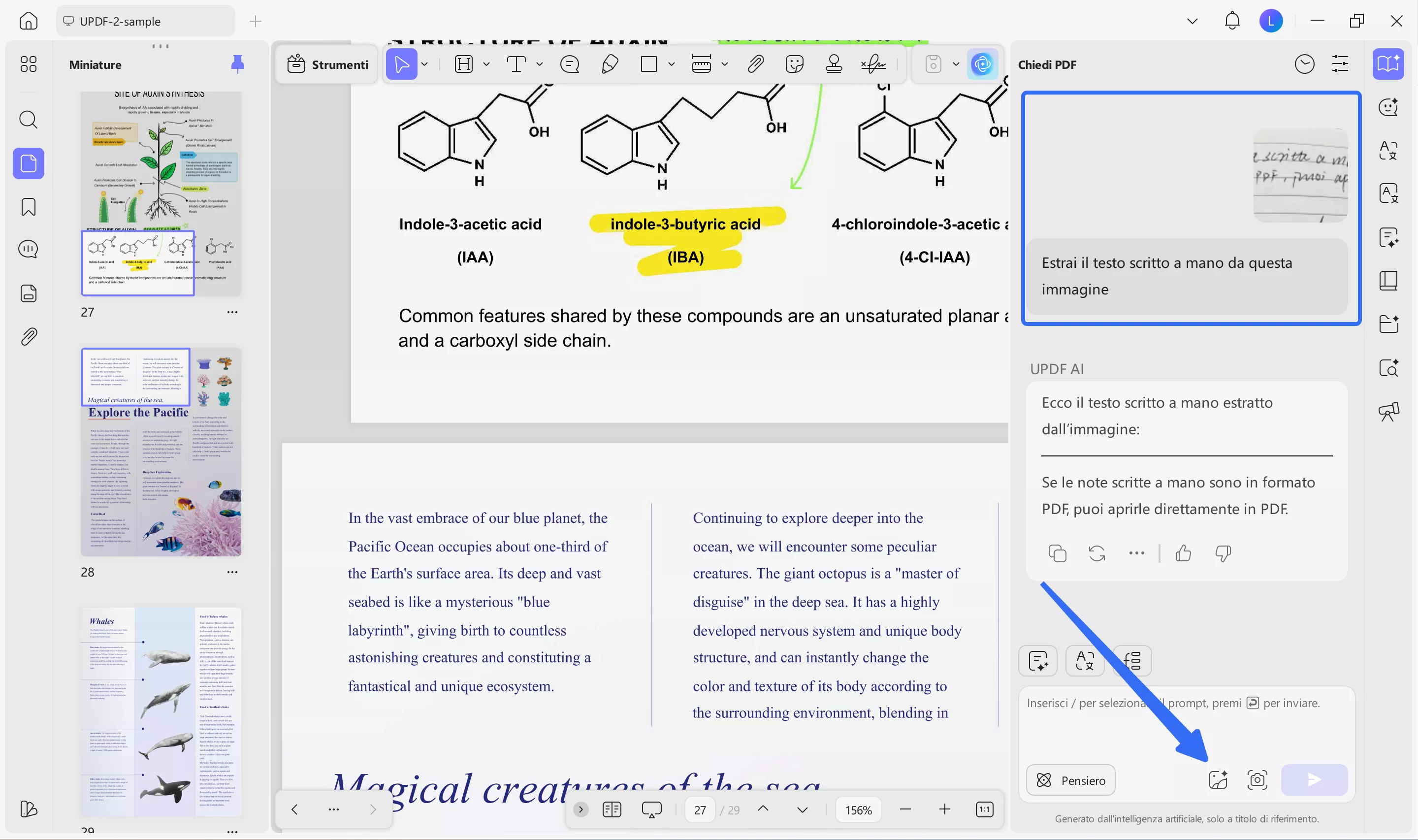Open the Strumenti menu
This screenshot has width=1418, height=840.
click(326, 64)
